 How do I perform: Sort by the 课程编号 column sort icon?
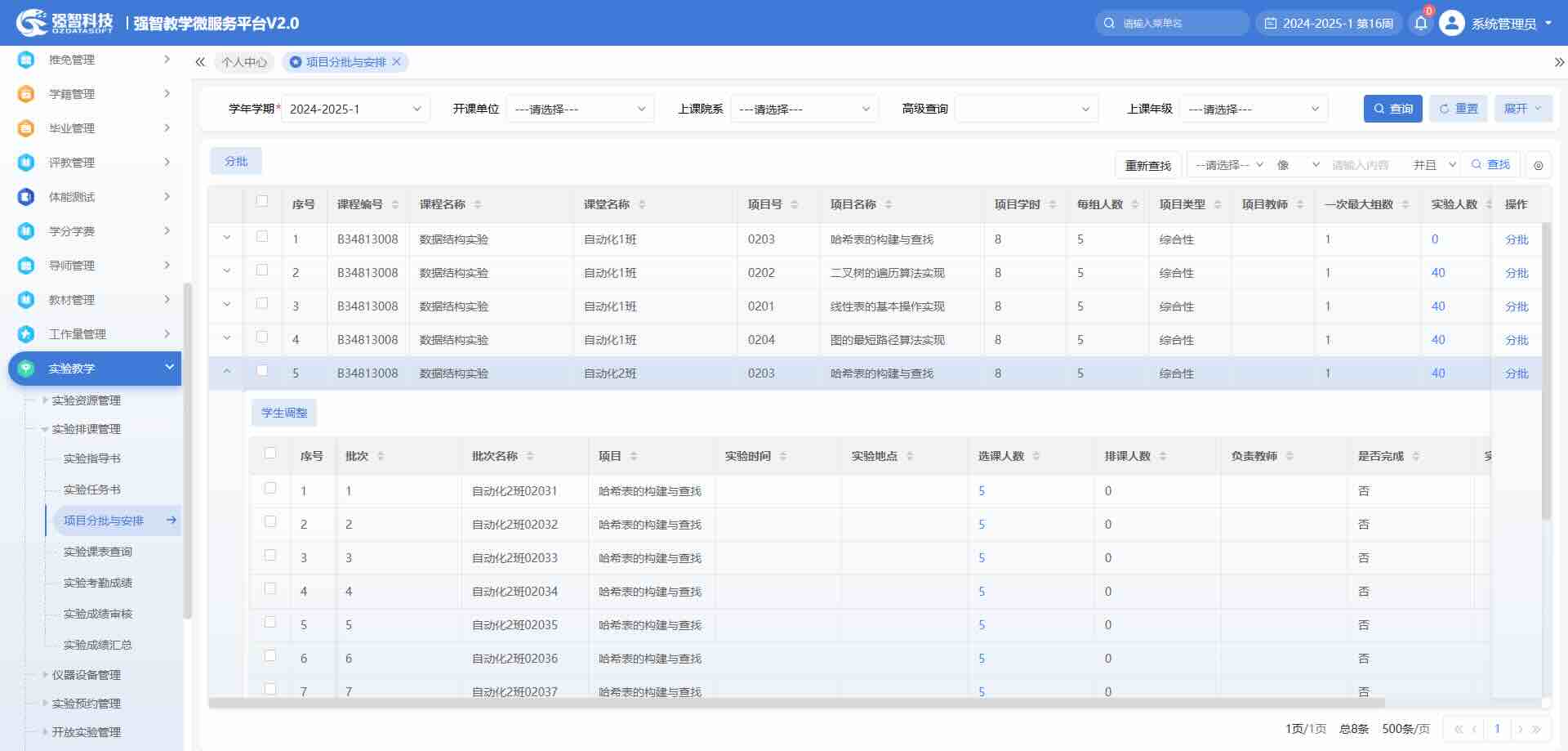[x=395, y=204]
